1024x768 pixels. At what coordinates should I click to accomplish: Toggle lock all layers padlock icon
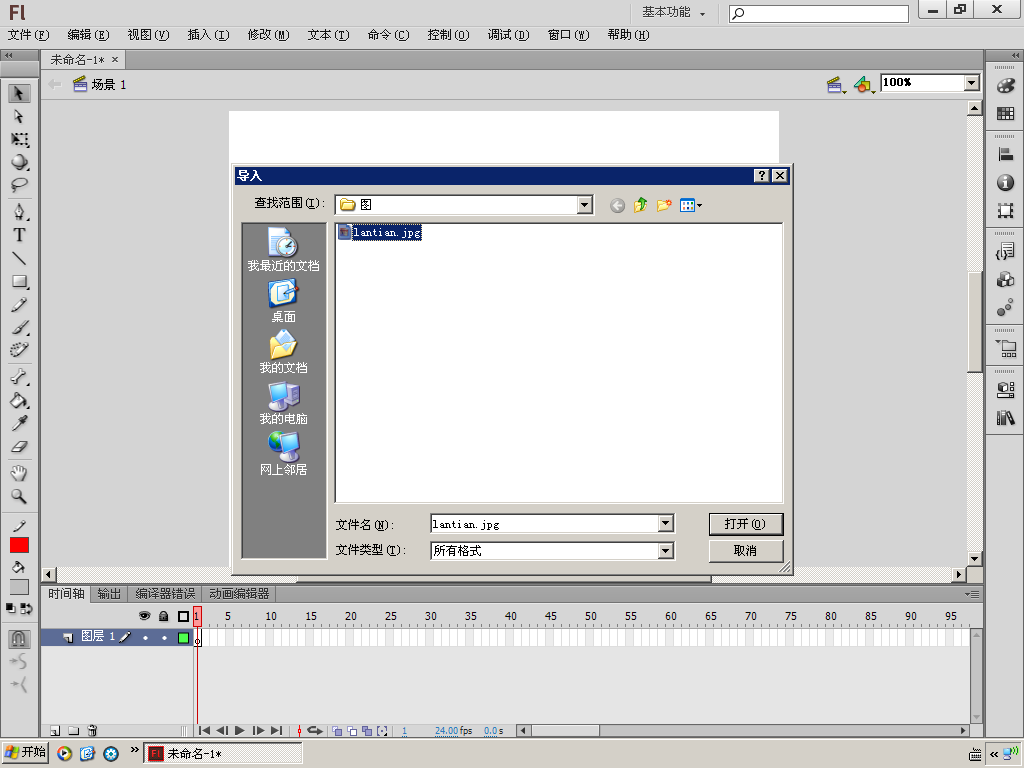tap(164, 616)
